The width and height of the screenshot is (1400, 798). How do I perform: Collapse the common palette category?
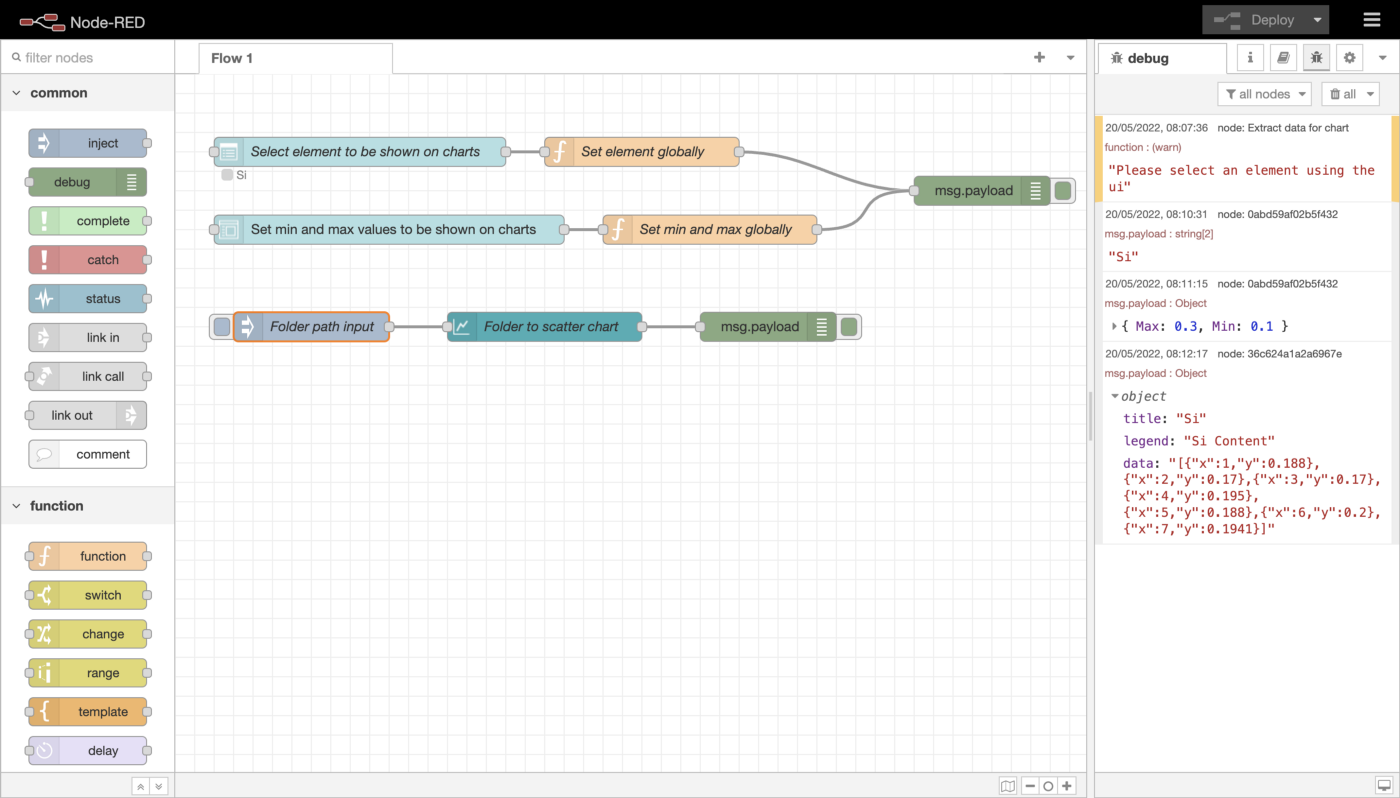pyautogui.click(x=16, y=93)
